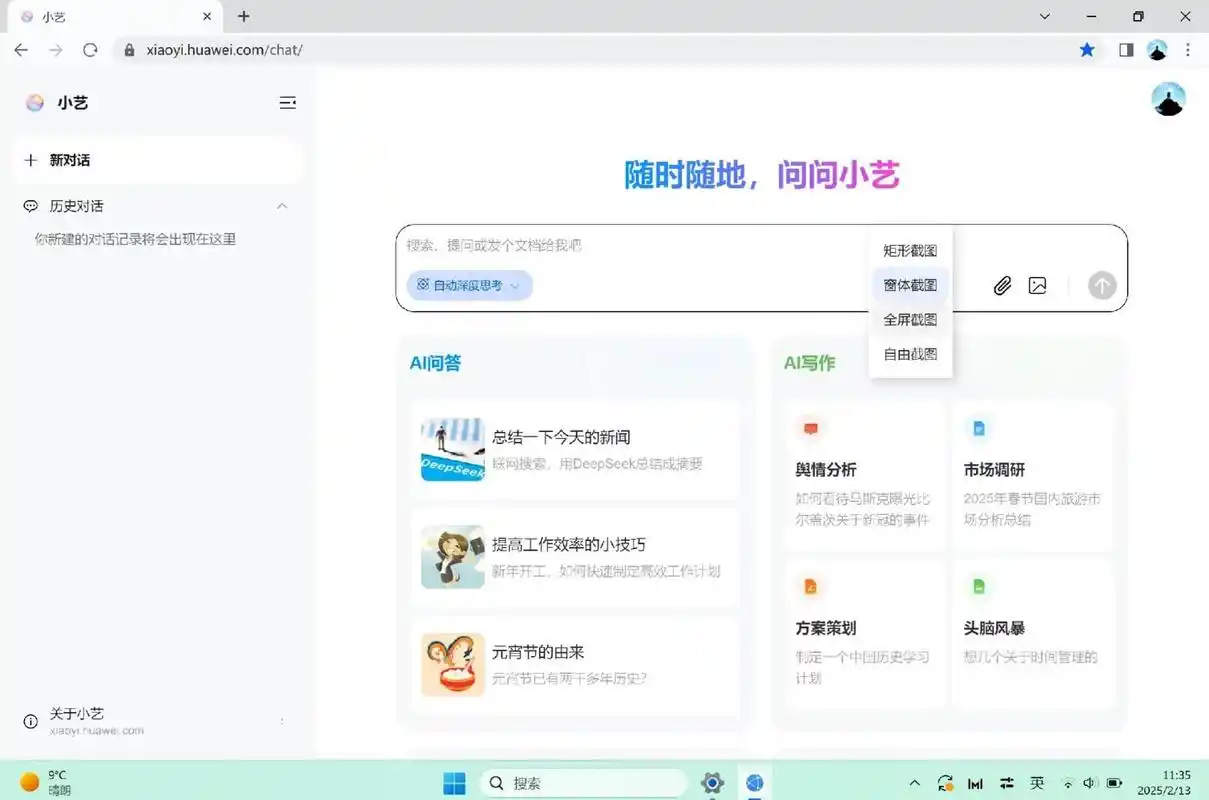Select 窗体截图 from screenshot menu
Viewport: 1209px width, 800px height.
pyautogui.click(x=910, y=285)
